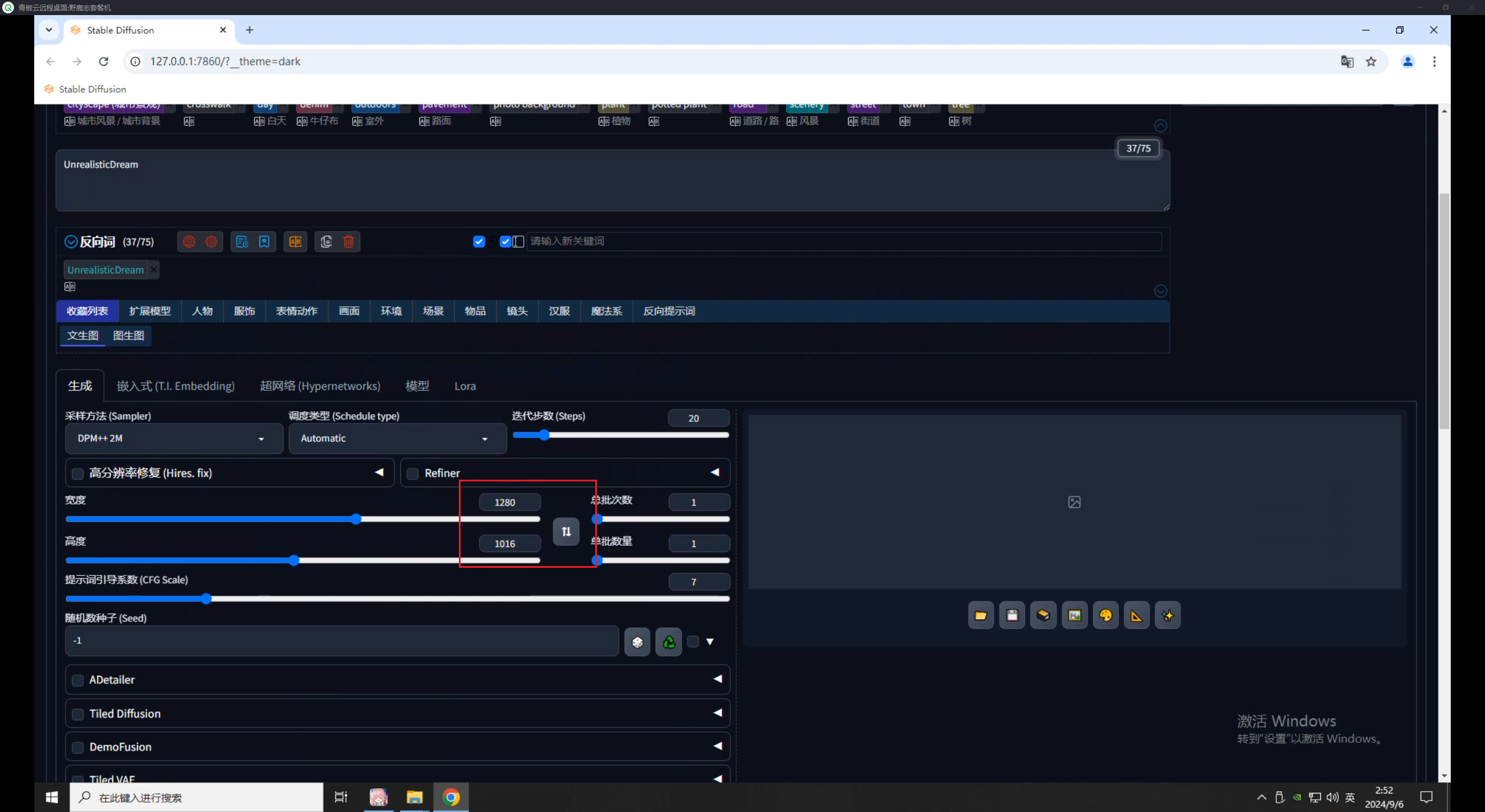Send image to inpaint with the palette icon

pos(1106,615)
